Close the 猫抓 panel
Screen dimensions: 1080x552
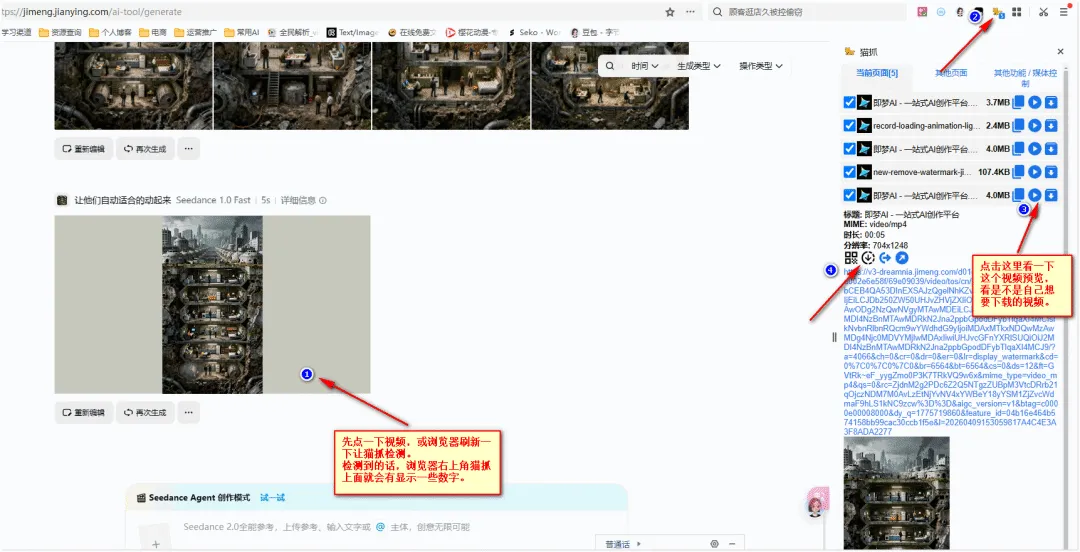pos(1061,52)
